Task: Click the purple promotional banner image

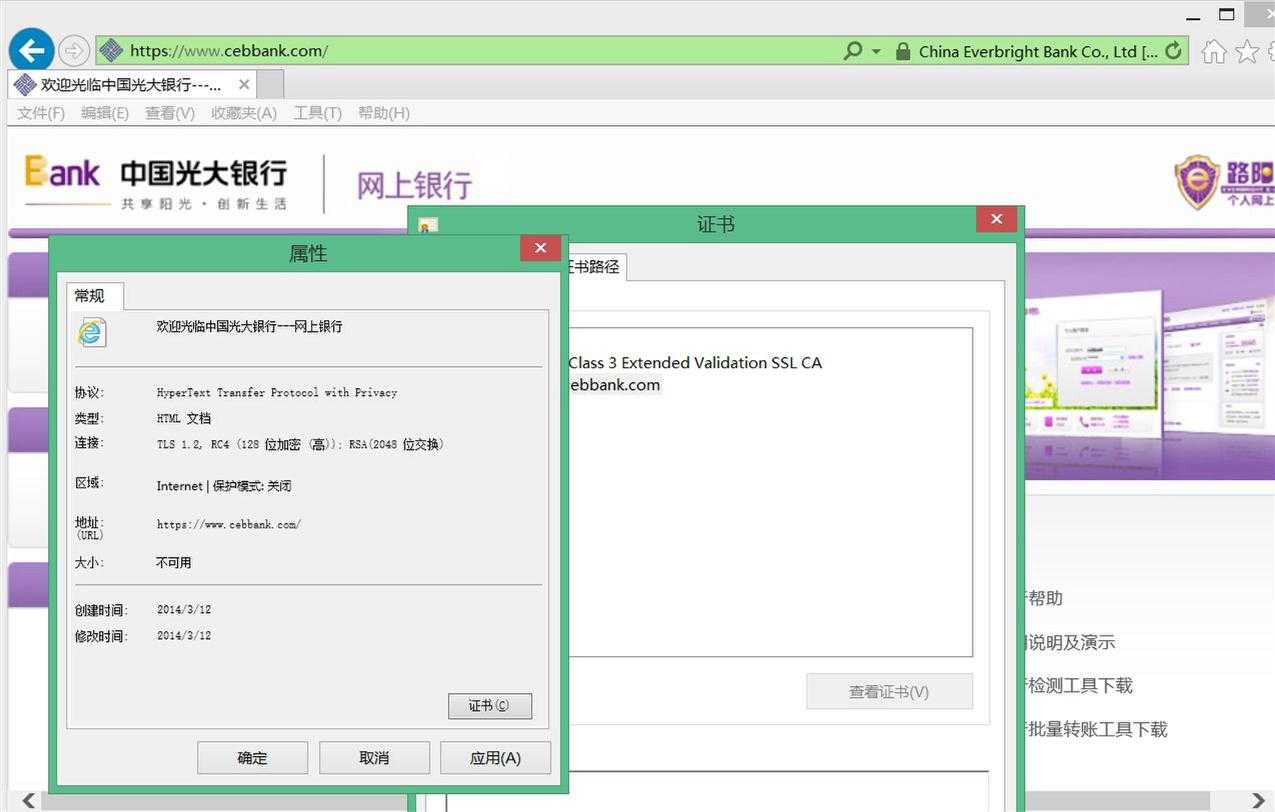Action: pyautogui.click(x=1150, y=365)
